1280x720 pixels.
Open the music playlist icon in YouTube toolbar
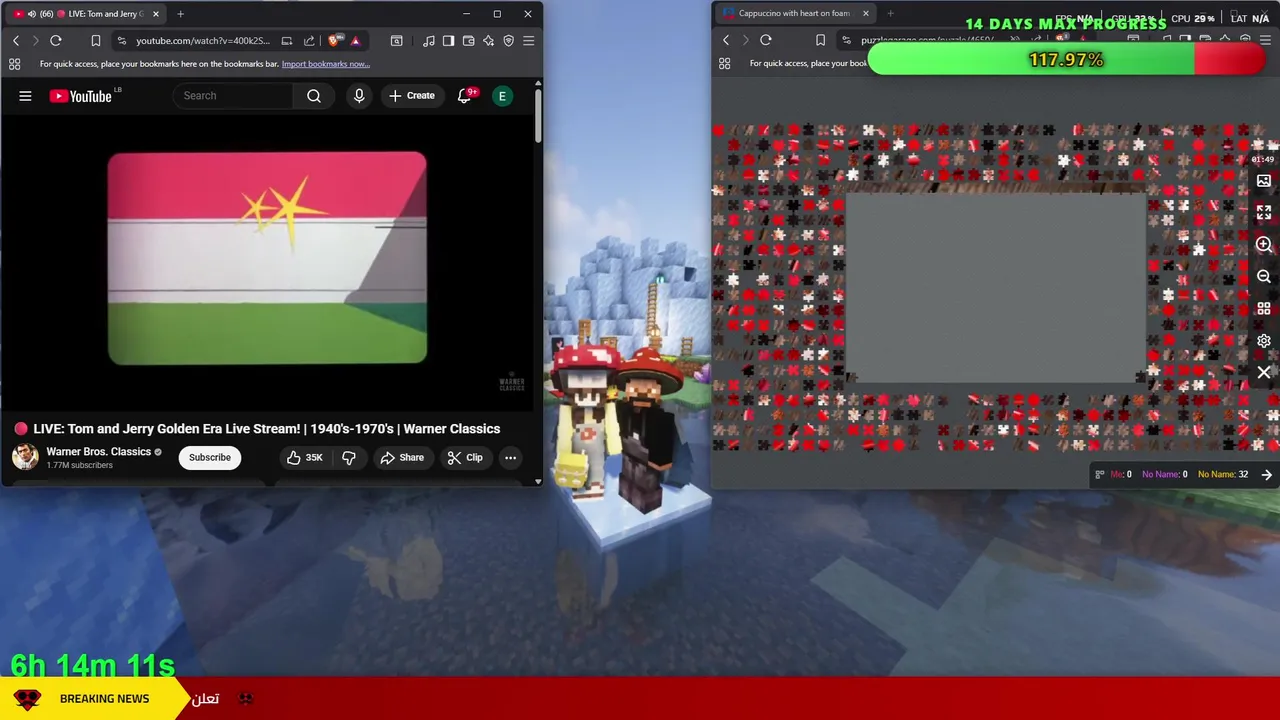point(429,40)
